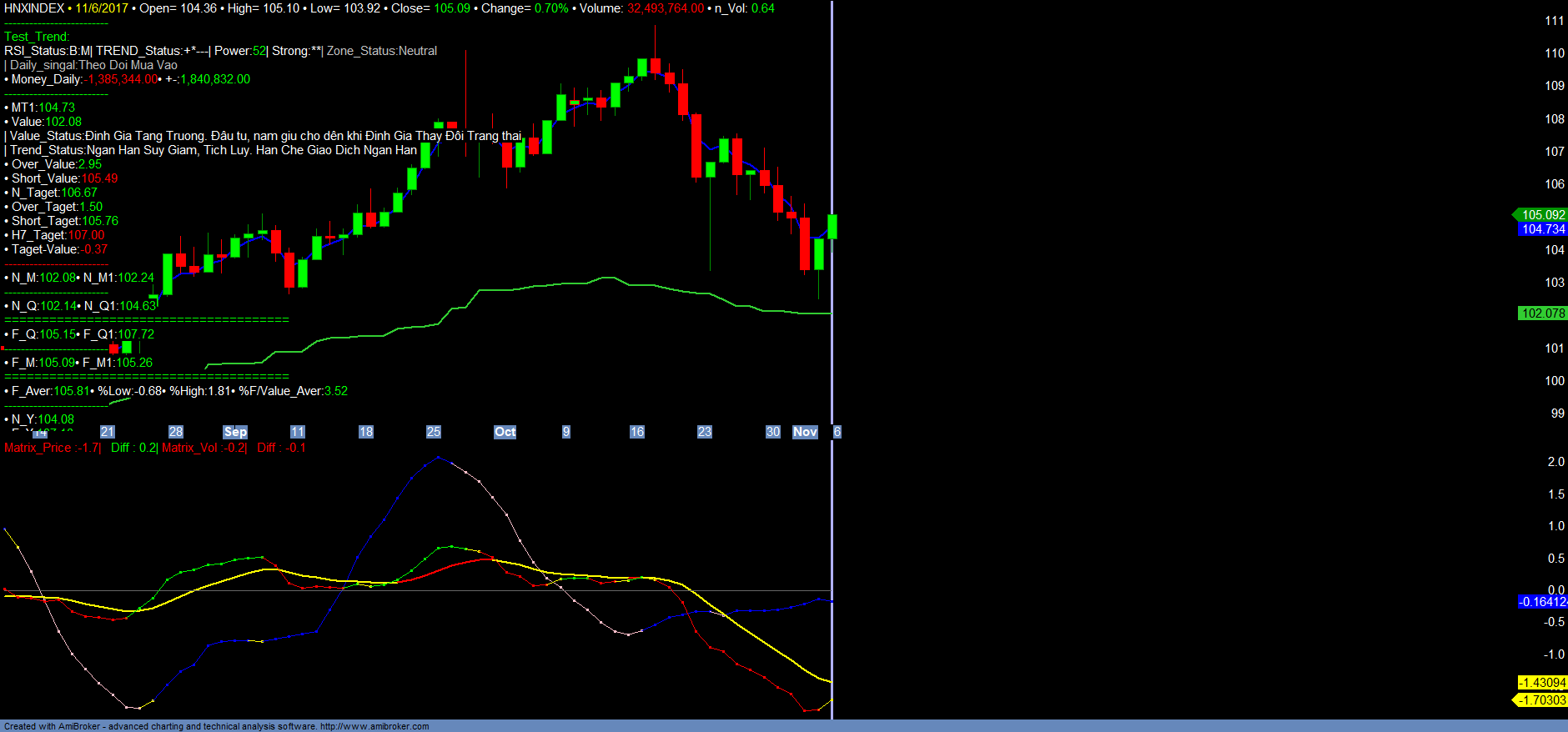Open the amibroker.com link in footer

point(374,726)
